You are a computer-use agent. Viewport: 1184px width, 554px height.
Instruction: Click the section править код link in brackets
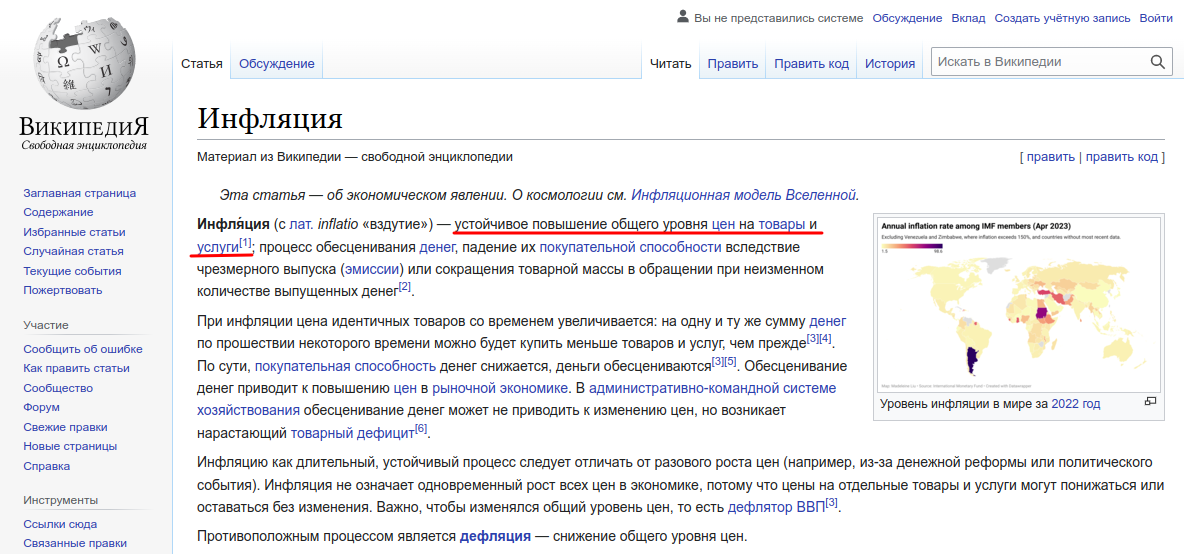(1121, 157)
